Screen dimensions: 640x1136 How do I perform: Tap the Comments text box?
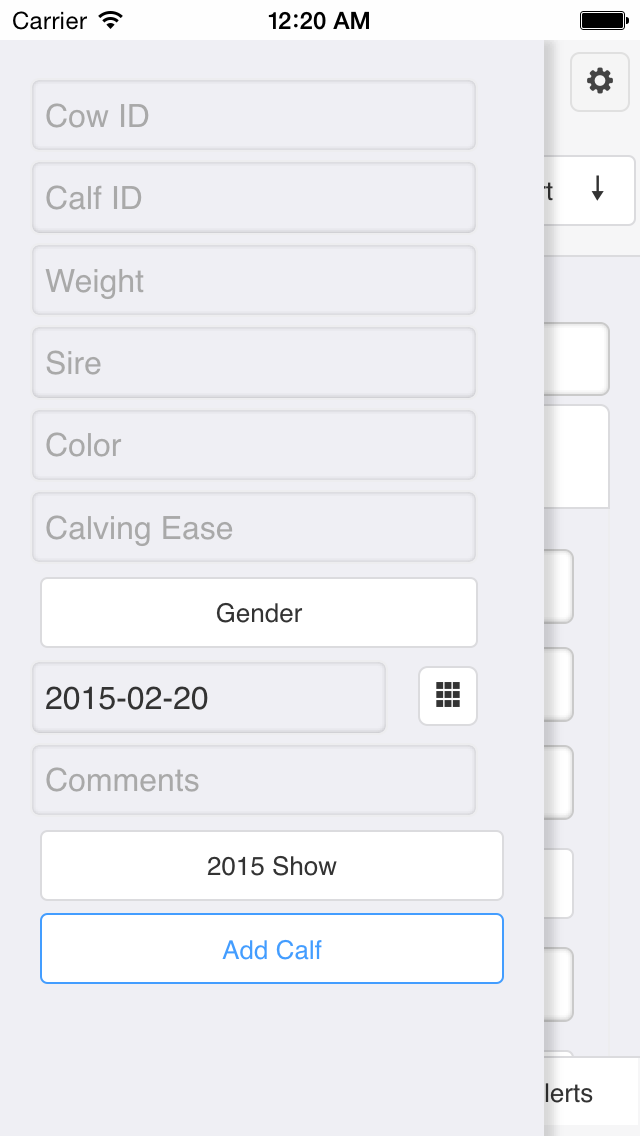coord(254,780)
